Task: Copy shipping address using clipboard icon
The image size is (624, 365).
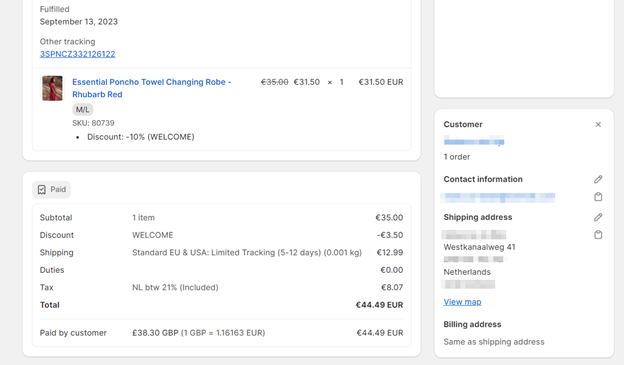Action: [598, 234]
